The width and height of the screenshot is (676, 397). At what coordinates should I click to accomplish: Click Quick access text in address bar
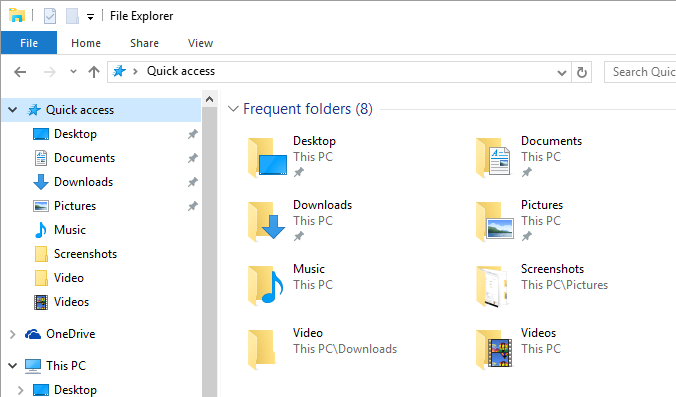coord(181,71)
